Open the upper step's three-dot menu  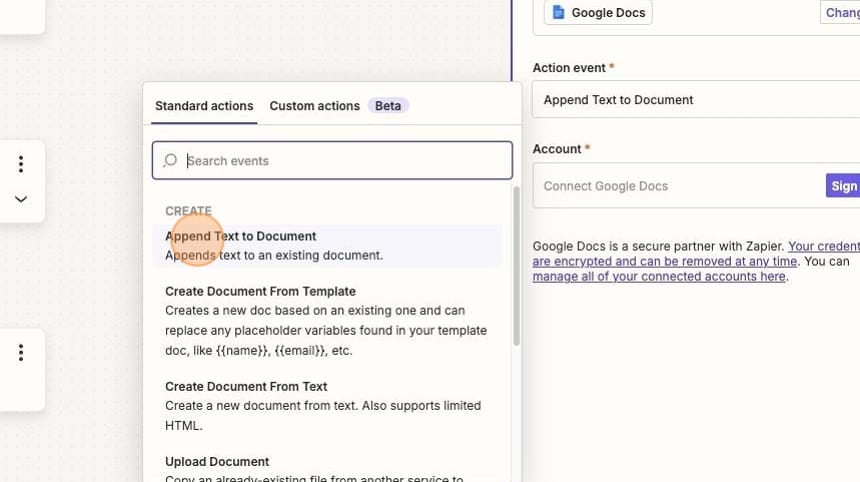click(21, 164)
